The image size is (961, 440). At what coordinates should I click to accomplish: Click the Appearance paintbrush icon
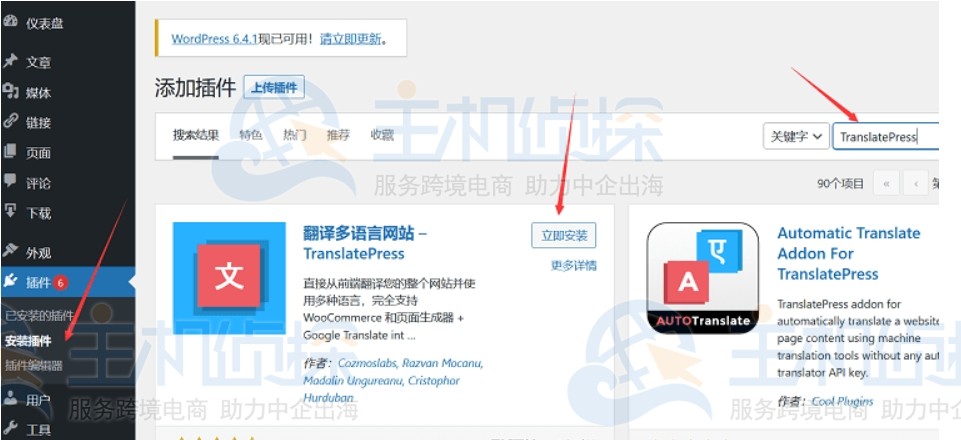10,251
